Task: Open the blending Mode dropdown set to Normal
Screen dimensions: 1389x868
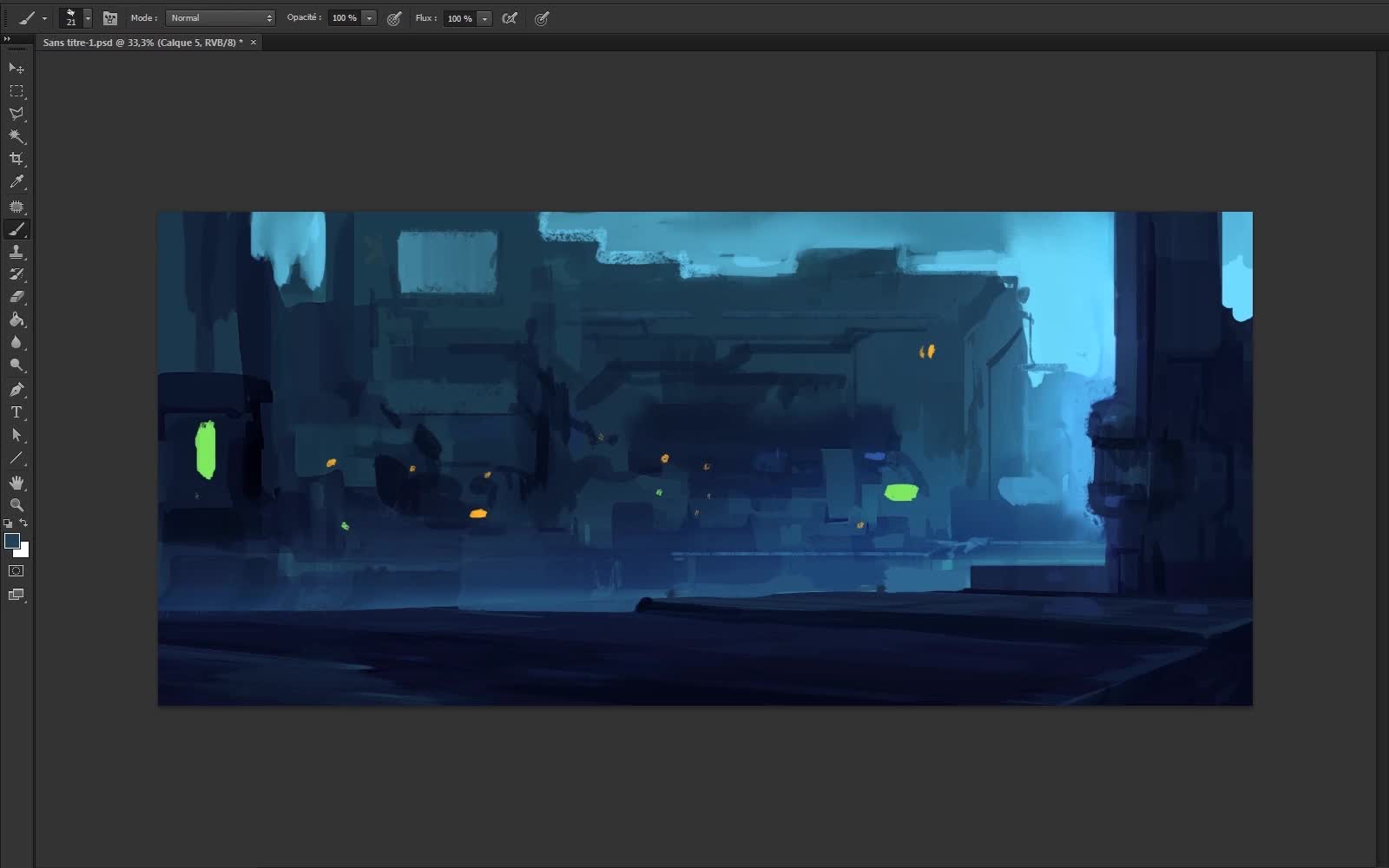Action: pyautogui.click(x=221, y=18)
